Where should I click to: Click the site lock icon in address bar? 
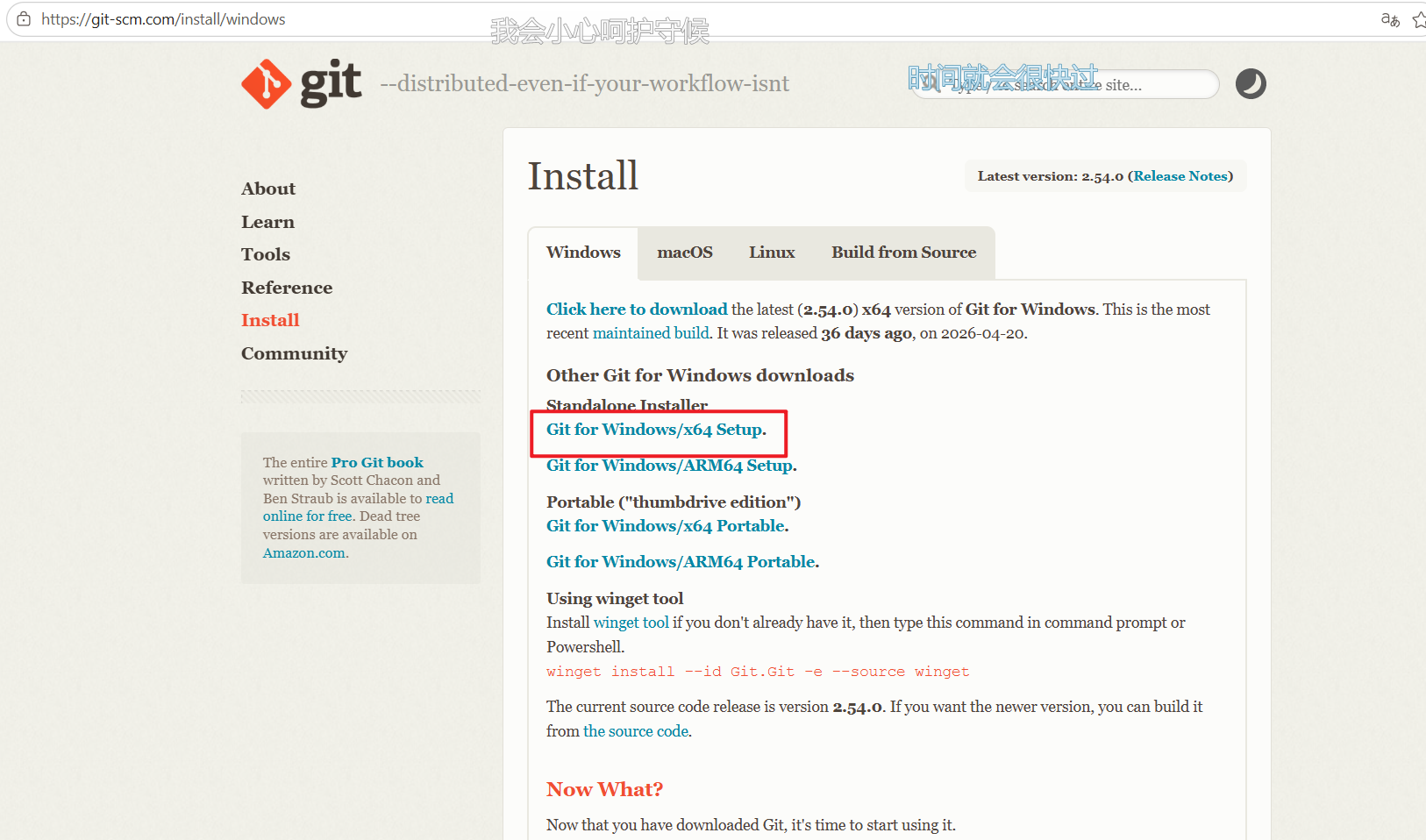point(24,19)
